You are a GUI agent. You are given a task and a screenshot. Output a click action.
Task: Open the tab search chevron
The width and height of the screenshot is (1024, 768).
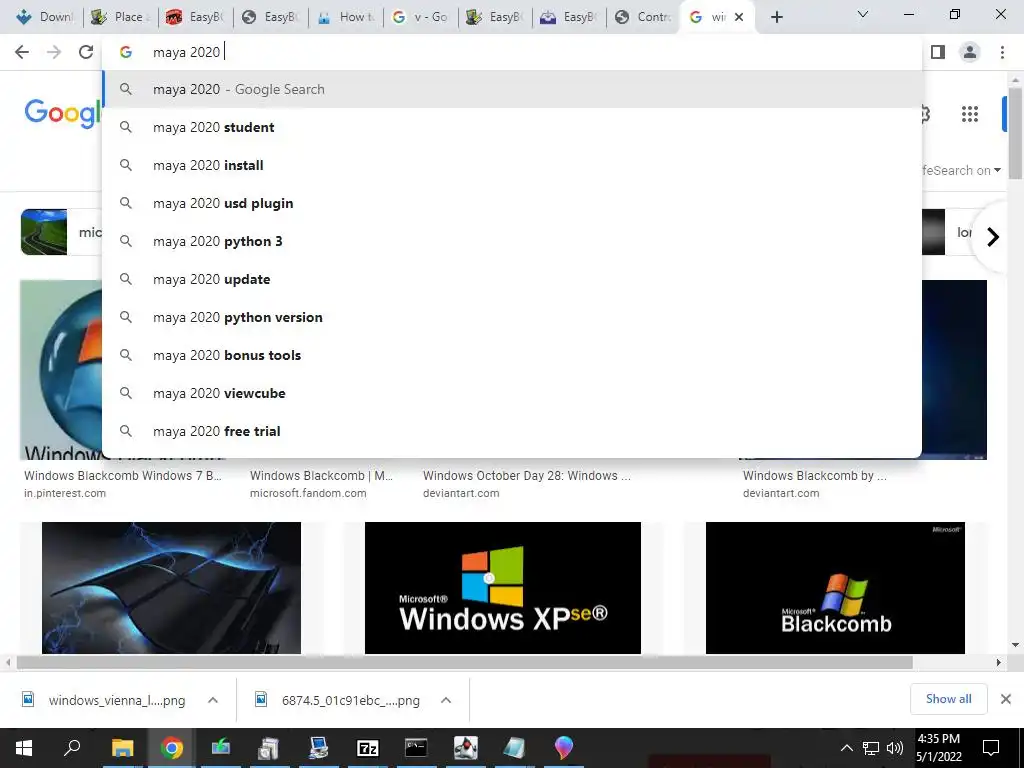coord(863,14)
